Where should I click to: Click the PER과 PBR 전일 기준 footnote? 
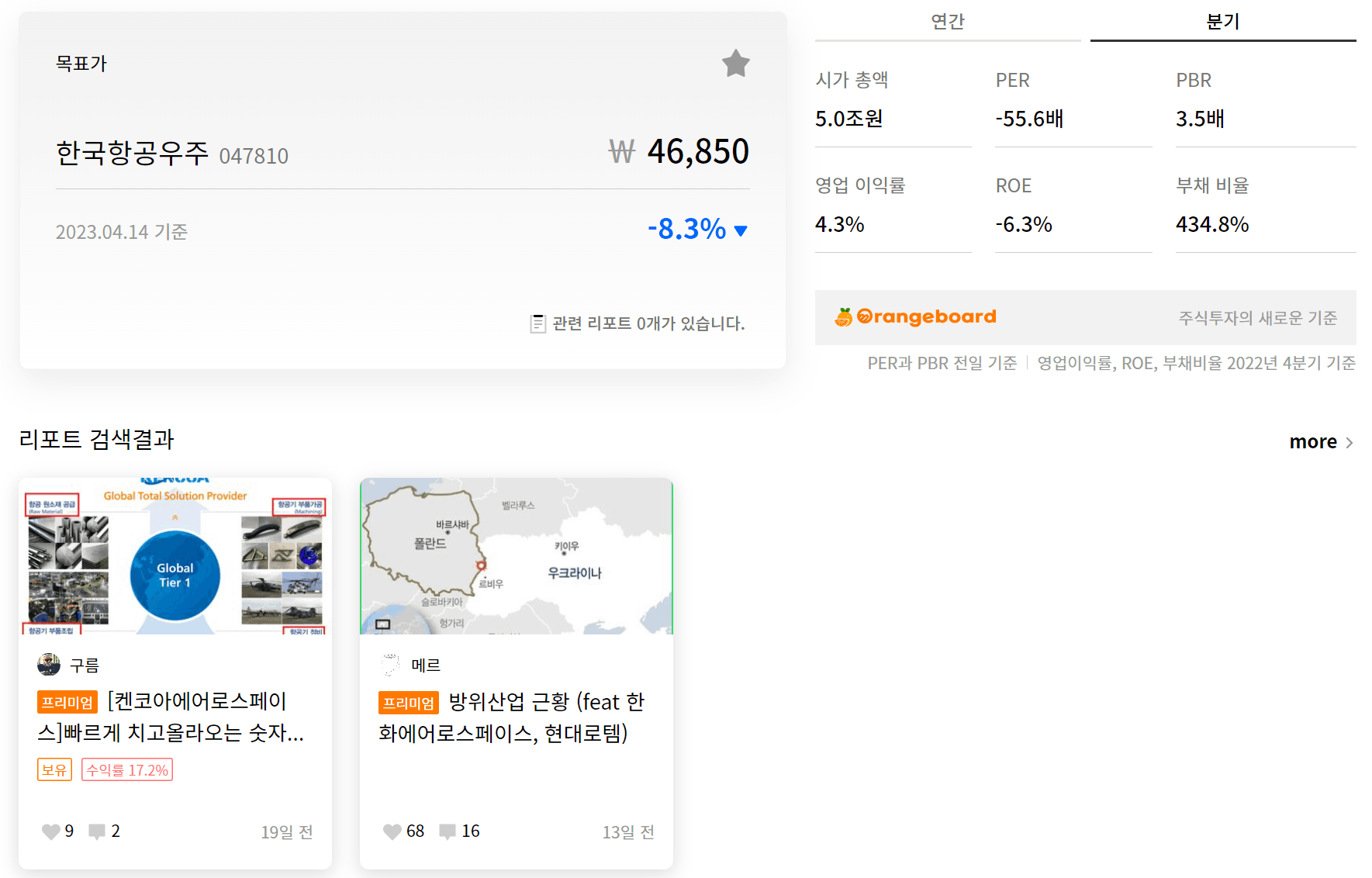point(942,363)
